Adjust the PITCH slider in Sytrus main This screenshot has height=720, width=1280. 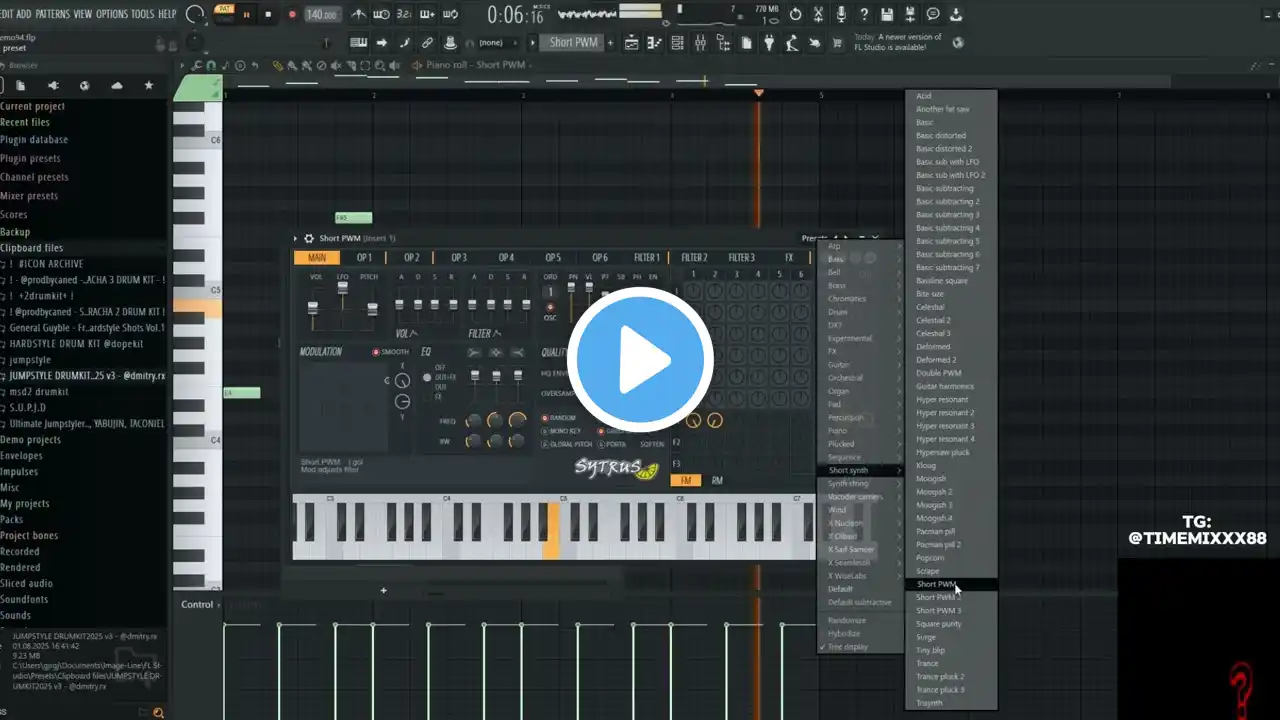click(372, 307)
